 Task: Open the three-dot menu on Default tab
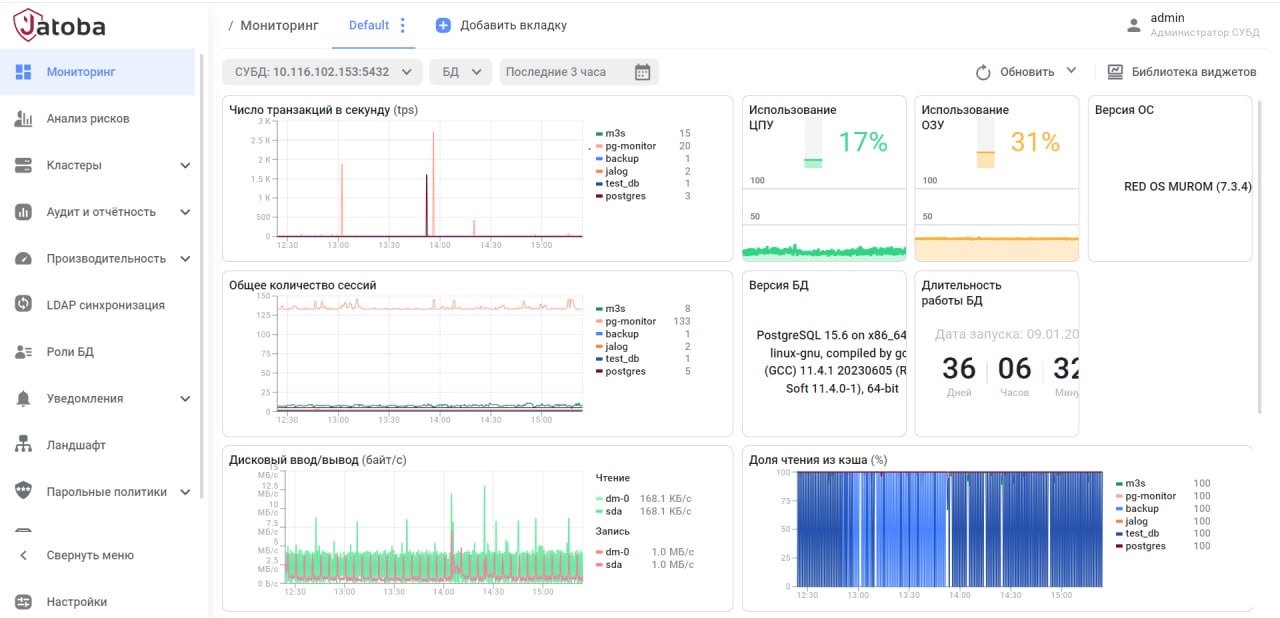[403, 25]
